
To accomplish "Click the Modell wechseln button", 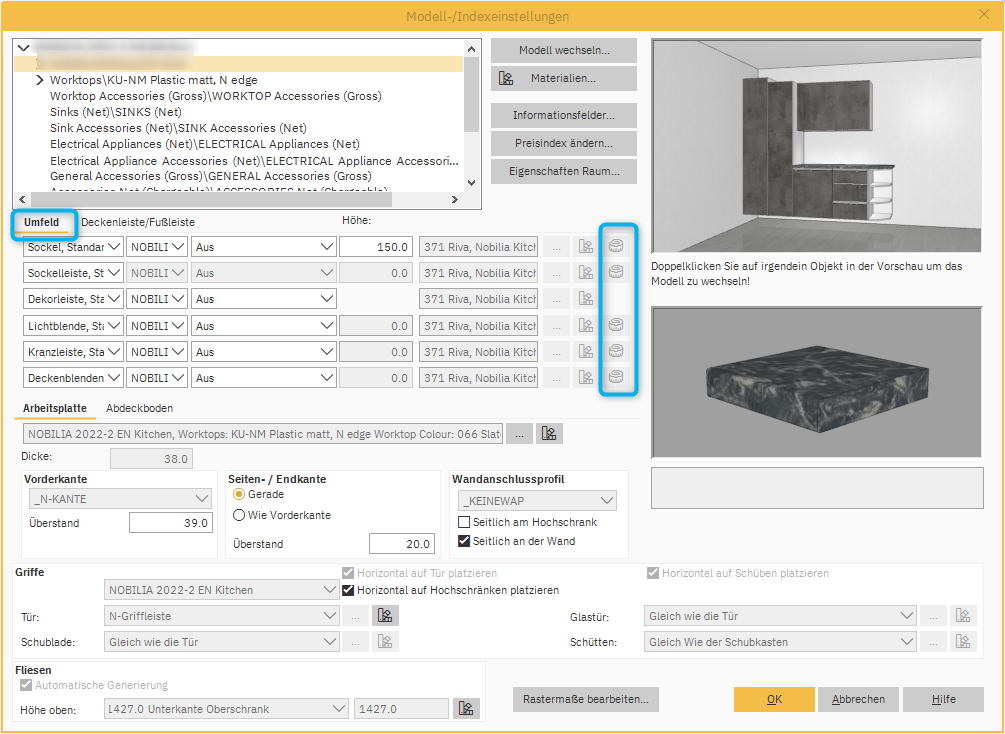I will click(x=563, y=50).
